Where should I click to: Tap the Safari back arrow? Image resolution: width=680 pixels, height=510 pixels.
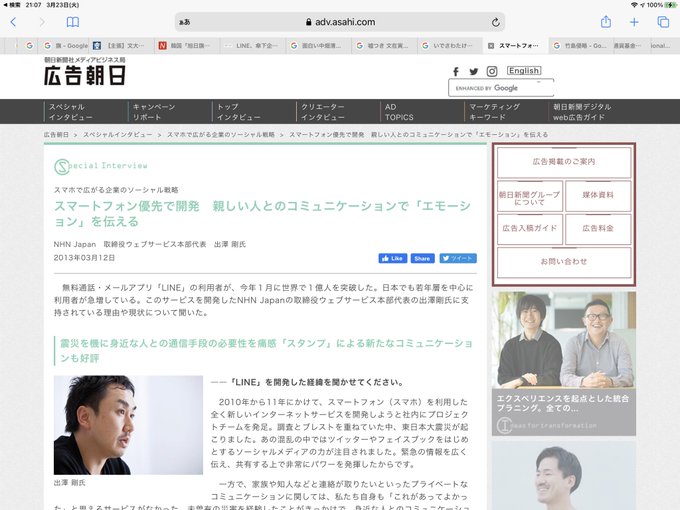(13, 22)
